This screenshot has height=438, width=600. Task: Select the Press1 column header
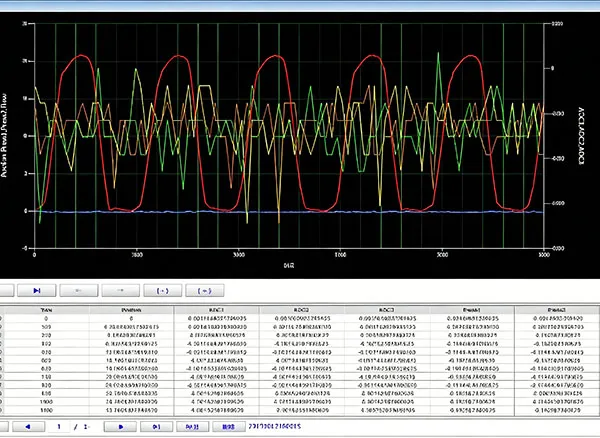pos(472,310)
